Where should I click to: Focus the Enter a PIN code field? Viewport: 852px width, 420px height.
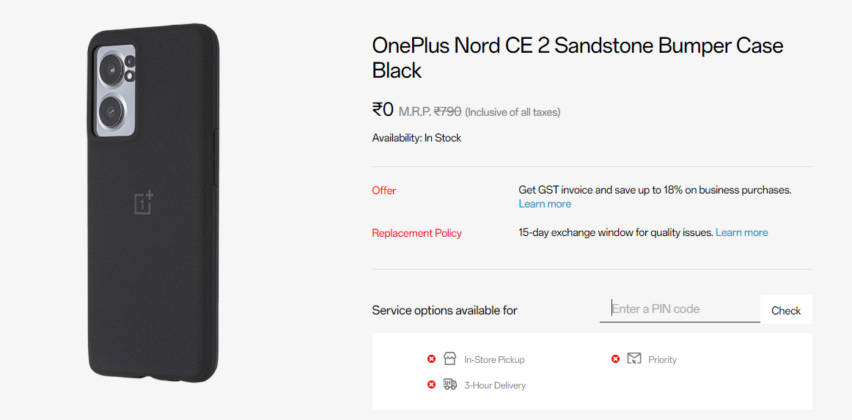pos(679,309)
